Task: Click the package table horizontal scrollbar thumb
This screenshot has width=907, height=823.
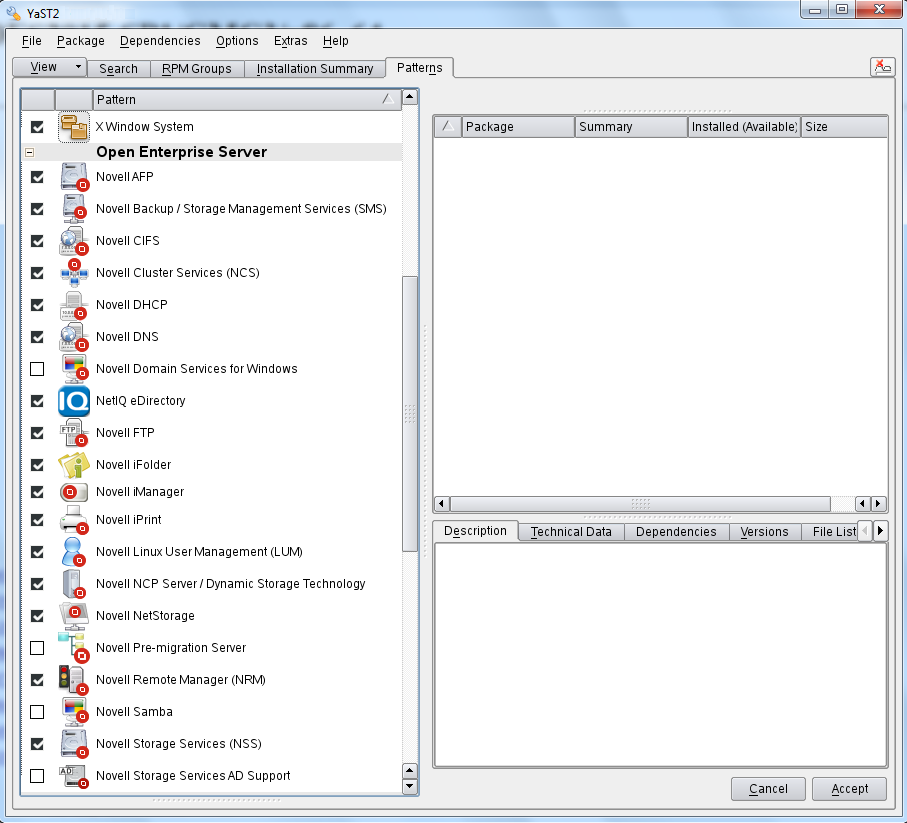Action: pyautogui.click(x=640, y=504)
